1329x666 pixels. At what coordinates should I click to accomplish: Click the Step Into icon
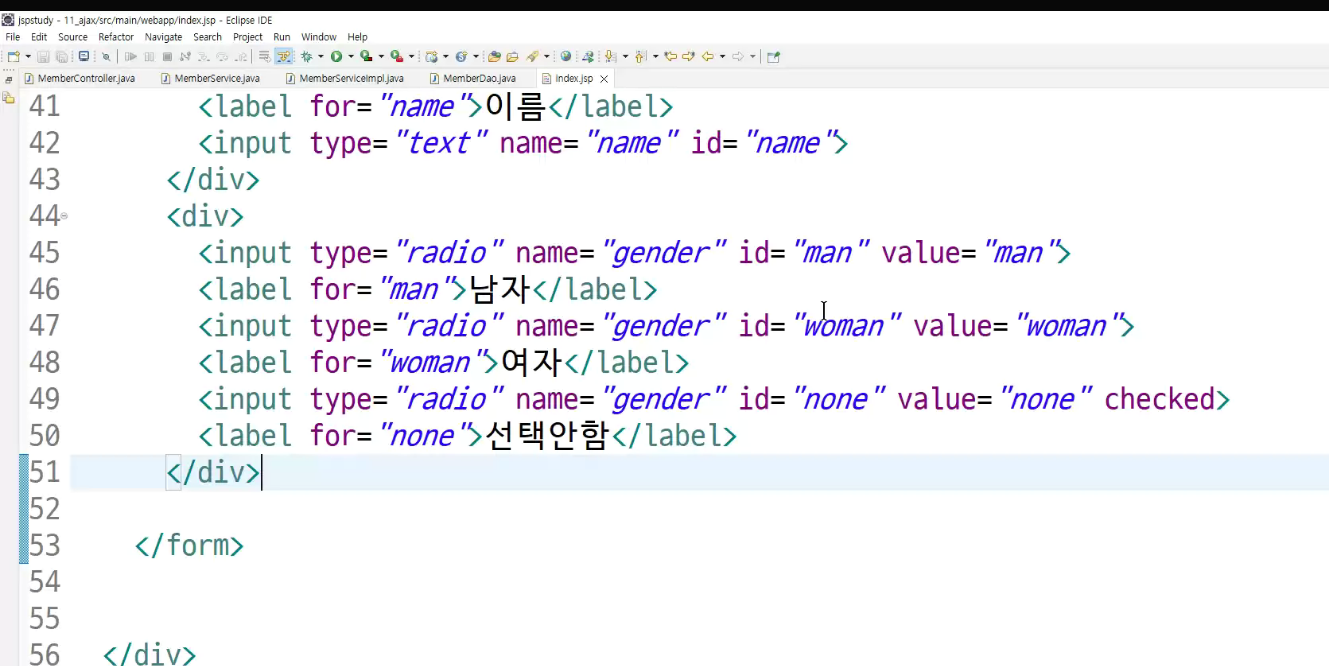tap(204, 57)
